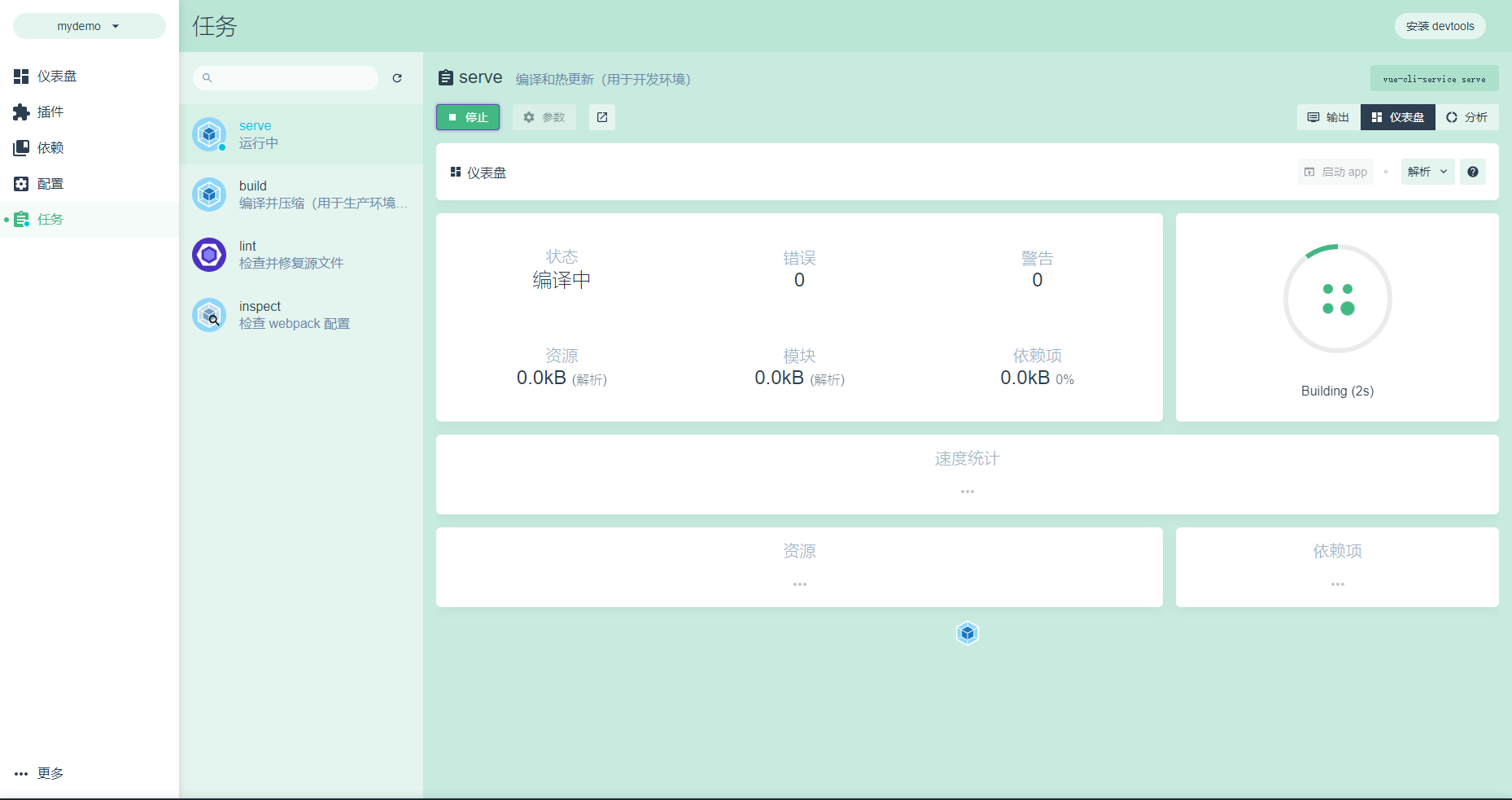Click the open-in-new-window icon button
The height and width of the screenshot is (800, 1512).
click(x=602, y=117)
